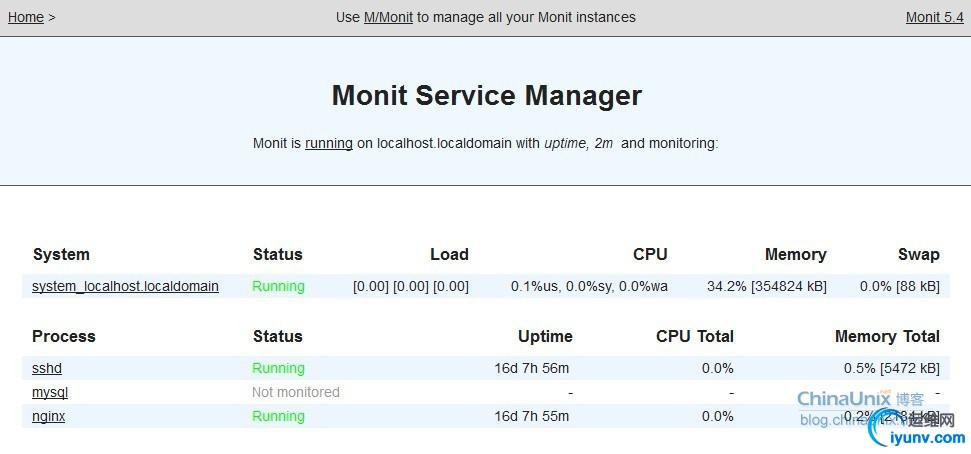Click the system Running status text
Screen dimensions: 971x454
(278, 286)
